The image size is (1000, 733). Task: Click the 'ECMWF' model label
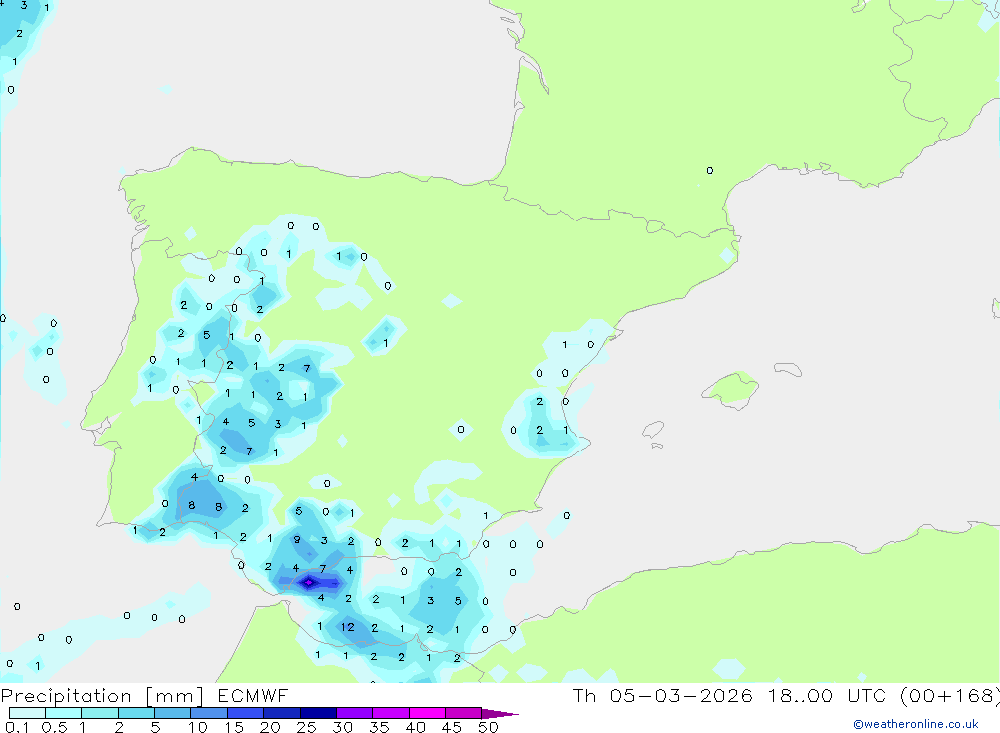click(253, 695)
